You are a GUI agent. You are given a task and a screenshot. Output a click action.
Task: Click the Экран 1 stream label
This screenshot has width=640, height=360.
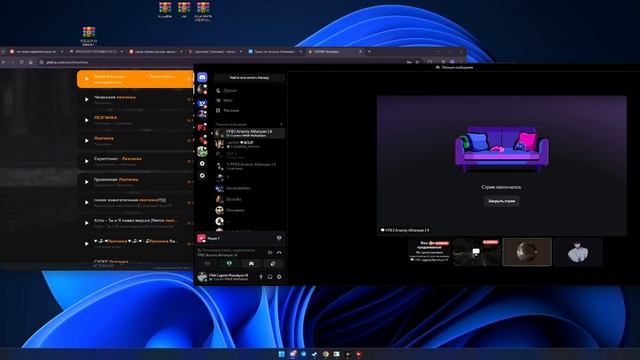coord(213,238)
